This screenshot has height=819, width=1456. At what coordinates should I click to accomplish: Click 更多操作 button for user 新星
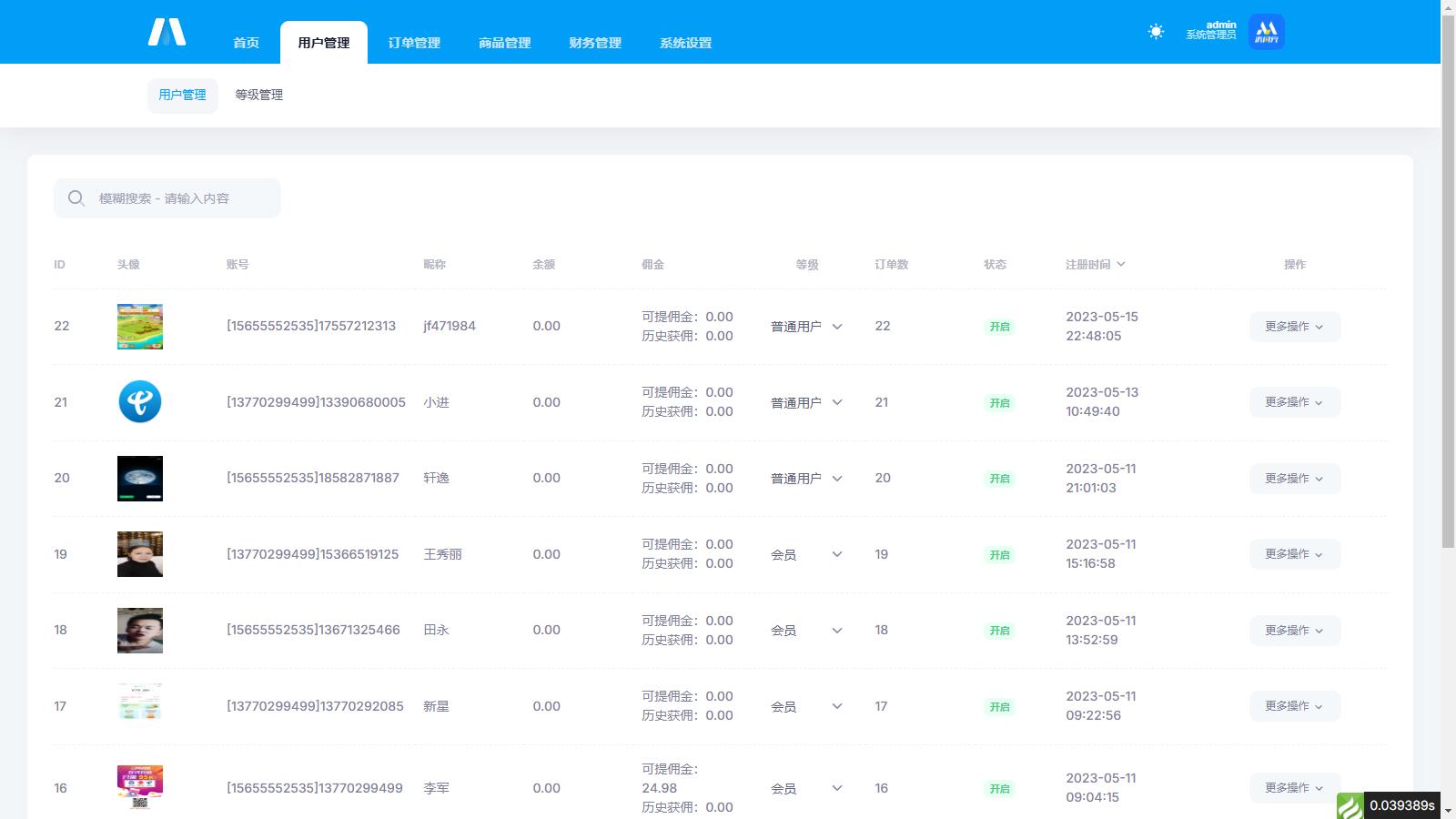click(1294, 706)
